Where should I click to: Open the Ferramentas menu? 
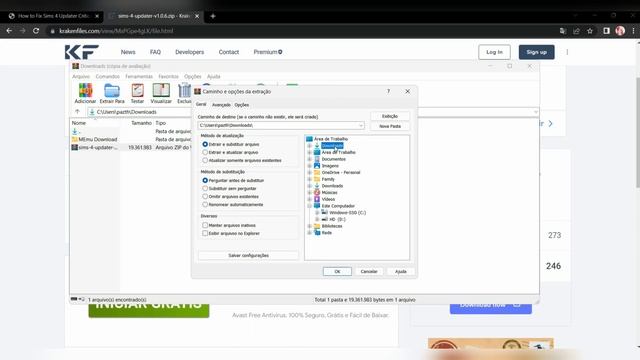click(x=139, y=76)
